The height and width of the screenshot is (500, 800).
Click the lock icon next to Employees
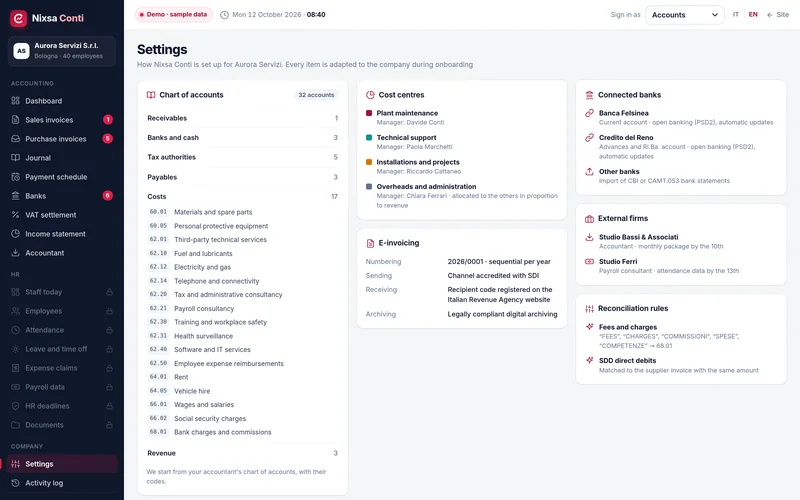(x=109, y=311)
